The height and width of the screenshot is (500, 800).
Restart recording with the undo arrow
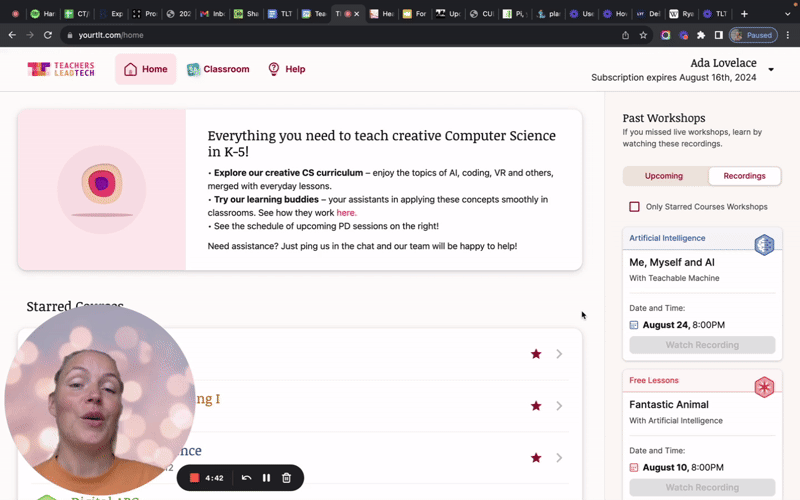(x=246, y=478)
